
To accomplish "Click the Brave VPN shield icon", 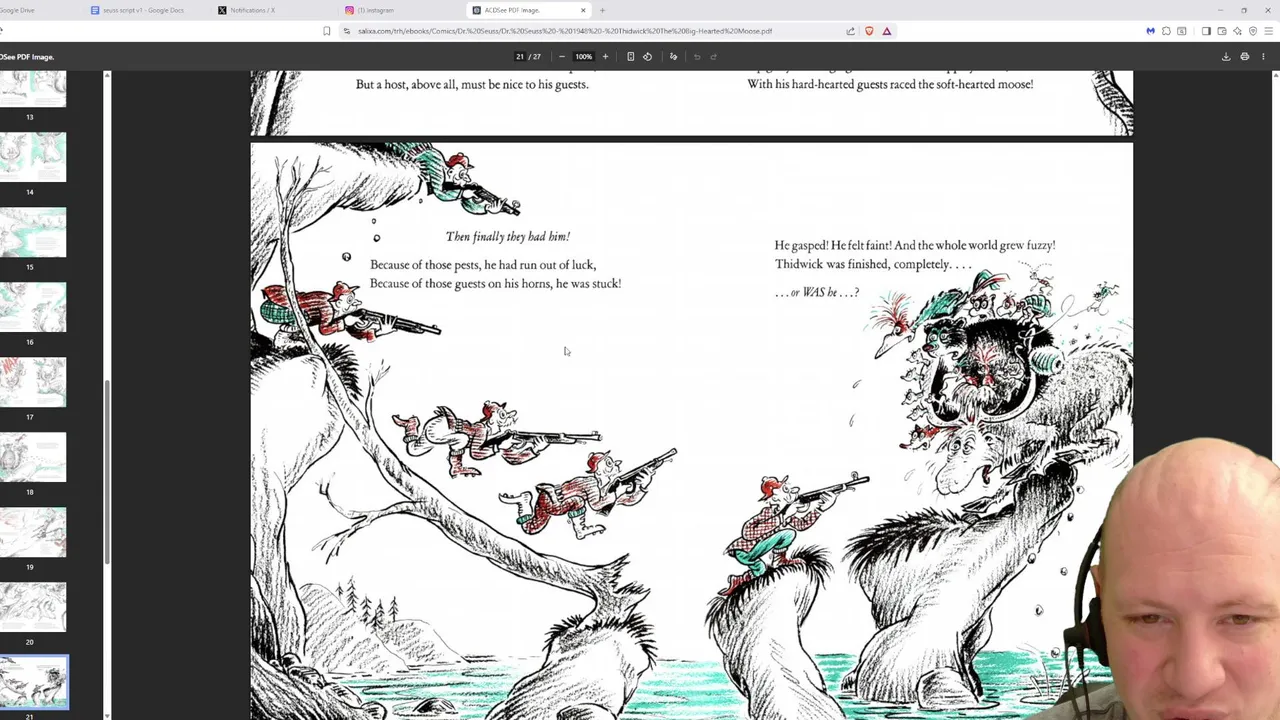I will tap(1253, 31).
